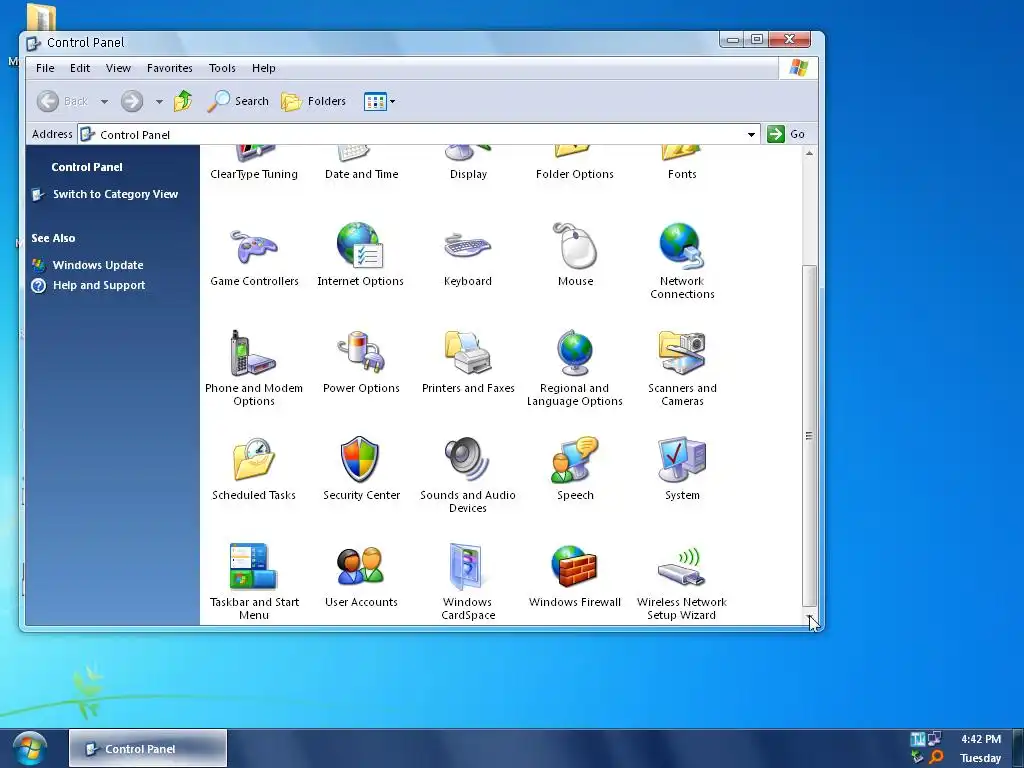Screen dimensions: 1024x768
Task: Open Windows CardSpace icon
Action: (x=466, y=566)
